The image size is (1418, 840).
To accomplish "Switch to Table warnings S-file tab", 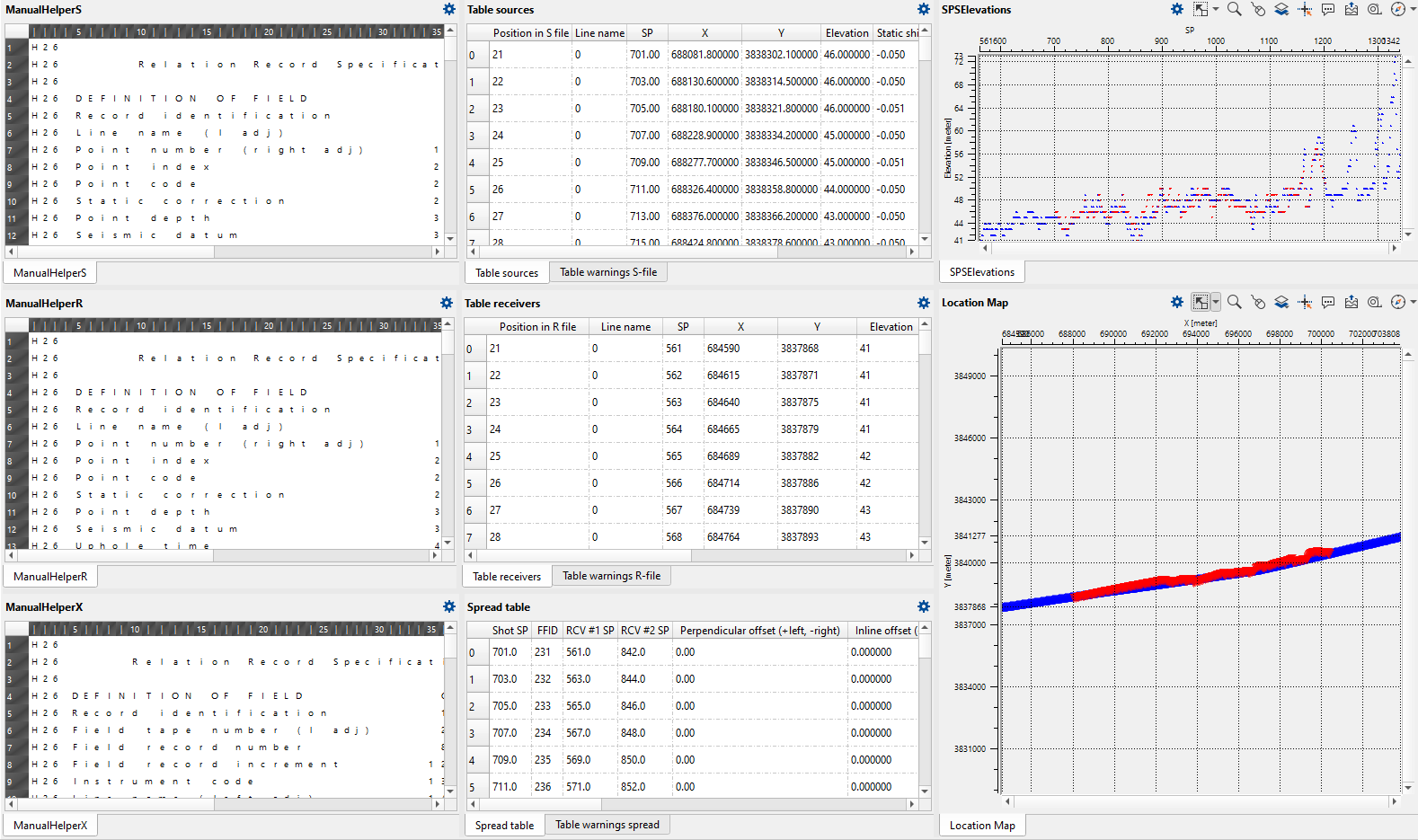I will coord(608,272).
